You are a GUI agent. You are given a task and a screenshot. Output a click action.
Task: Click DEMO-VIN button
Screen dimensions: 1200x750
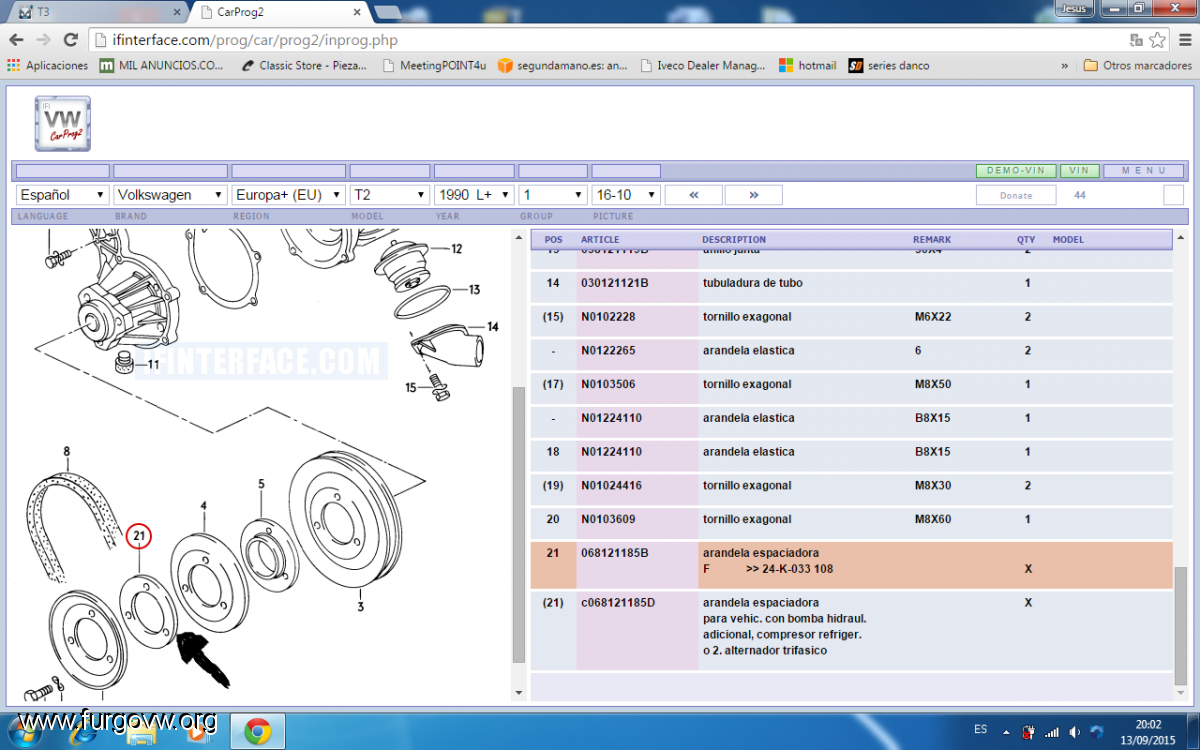click(x=1015, y=171)
